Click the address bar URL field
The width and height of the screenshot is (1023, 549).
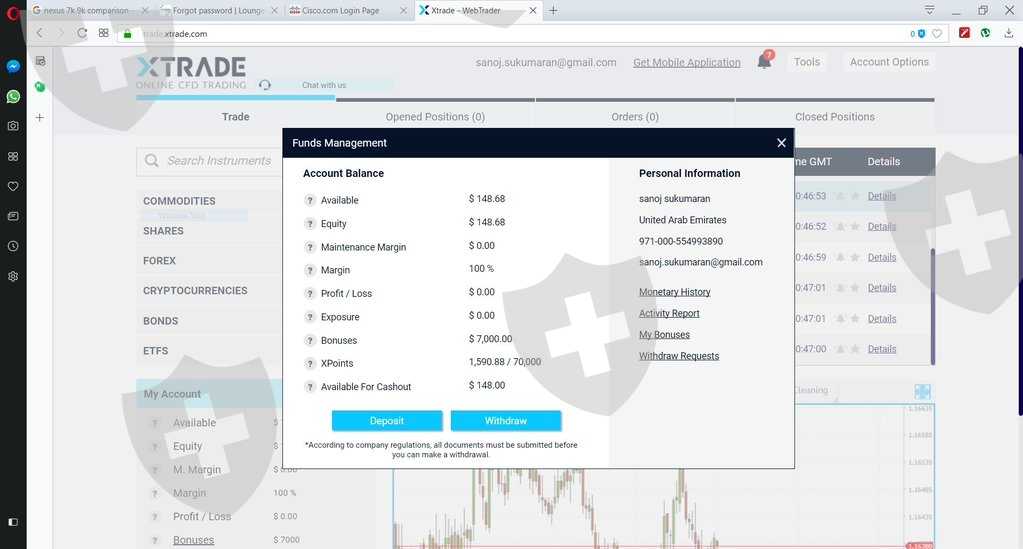(x=509, y=33)
